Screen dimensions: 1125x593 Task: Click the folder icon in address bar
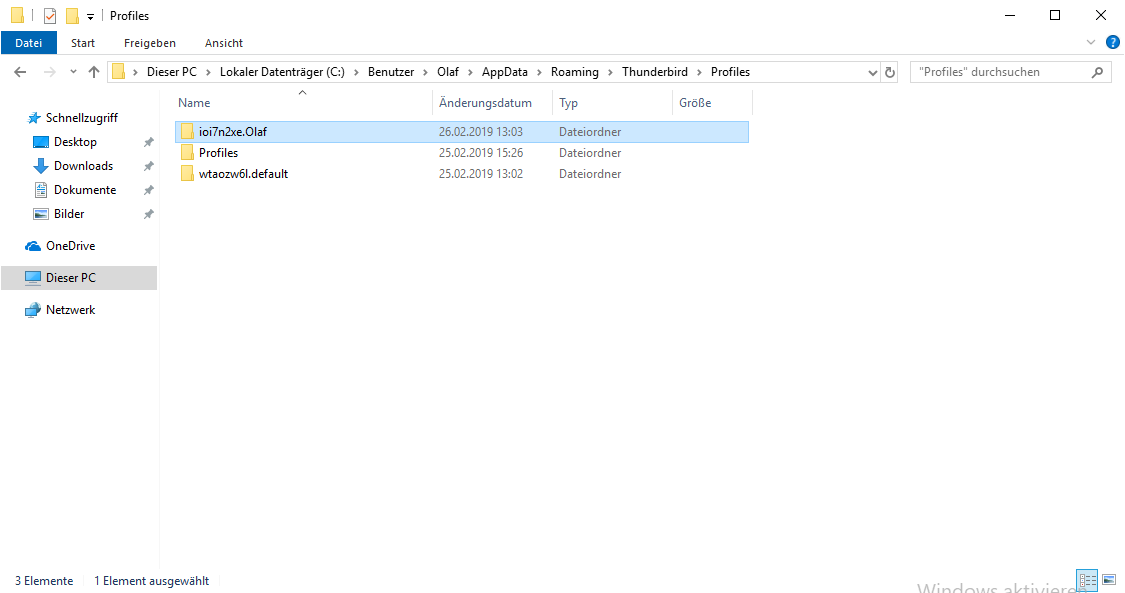pos(119,72)
